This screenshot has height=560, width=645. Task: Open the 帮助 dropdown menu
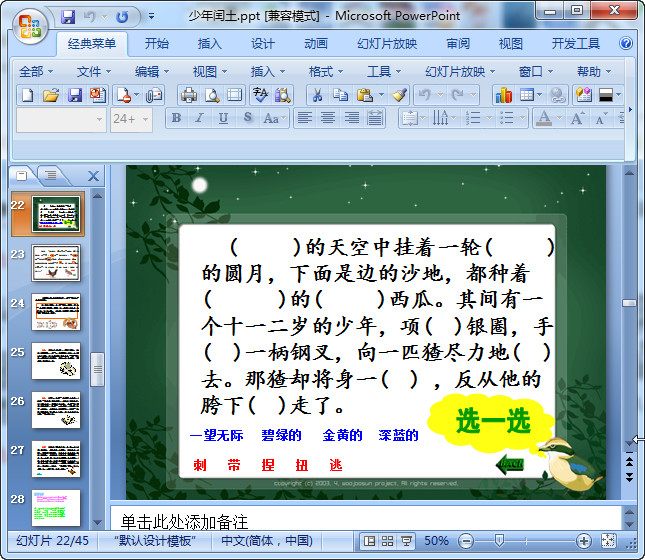click(594, 72)
